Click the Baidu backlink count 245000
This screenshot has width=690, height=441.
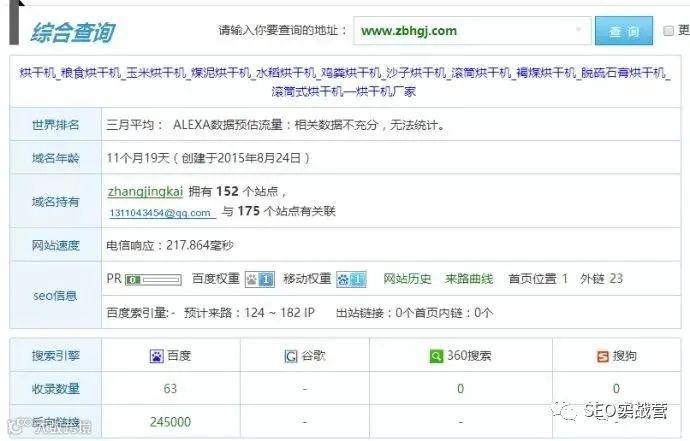(170, 422)
